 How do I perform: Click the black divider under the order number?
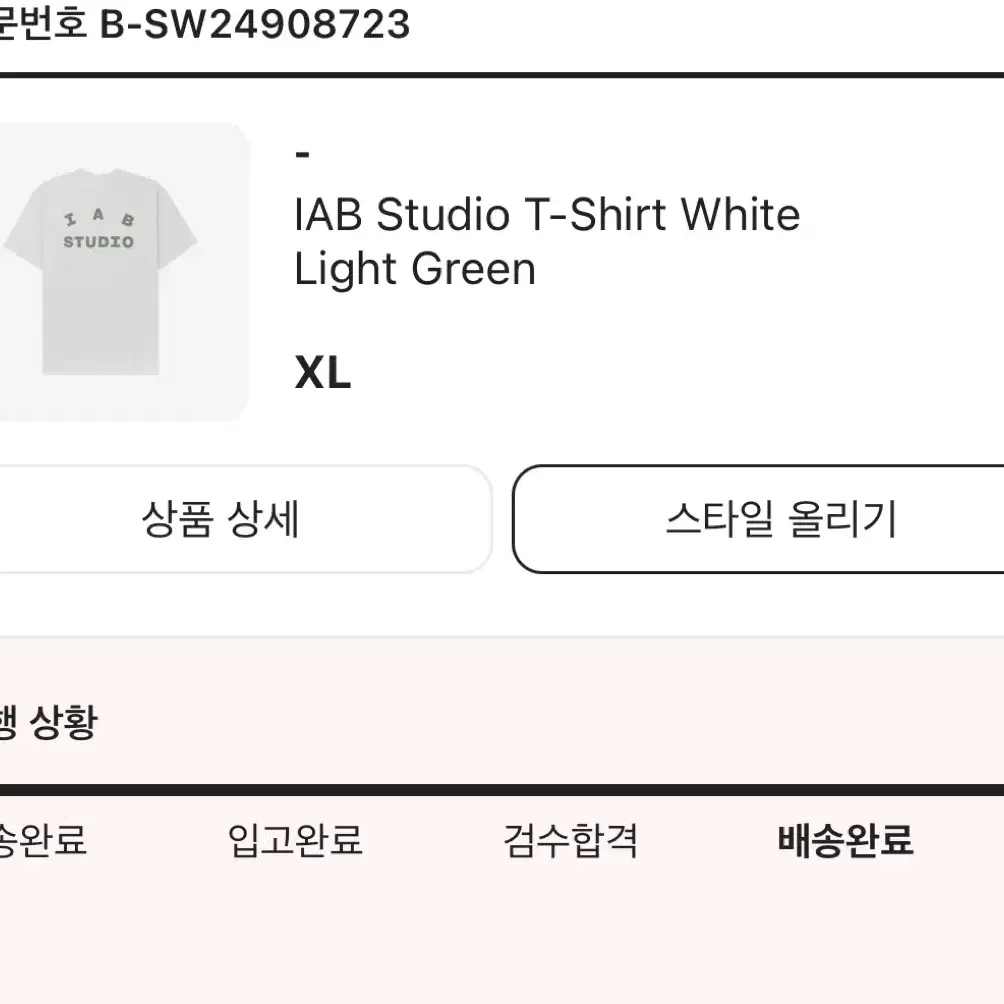click(502, 75)
